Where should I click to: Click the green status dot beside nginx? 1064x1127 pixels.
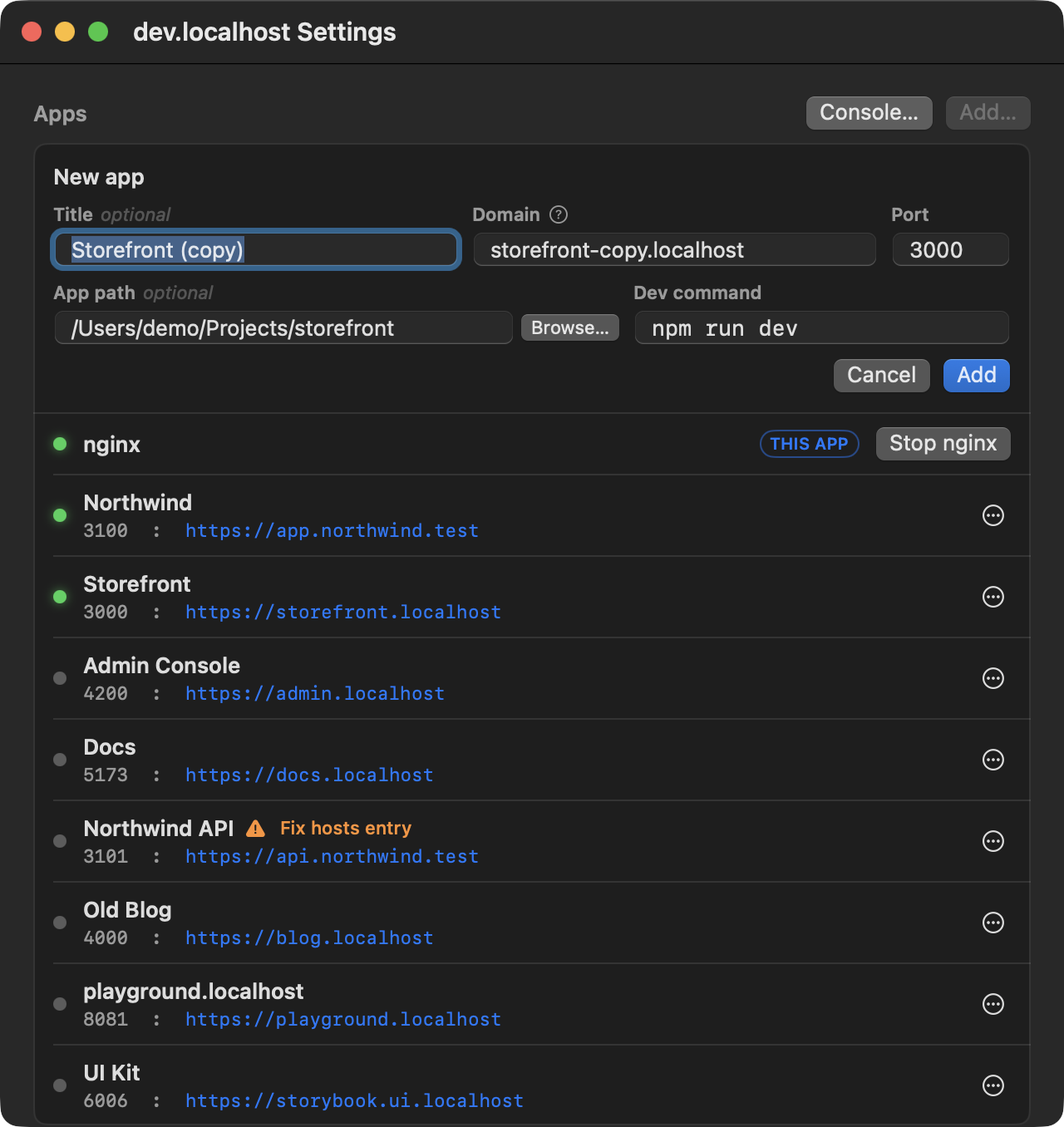(x=60, y=444)
